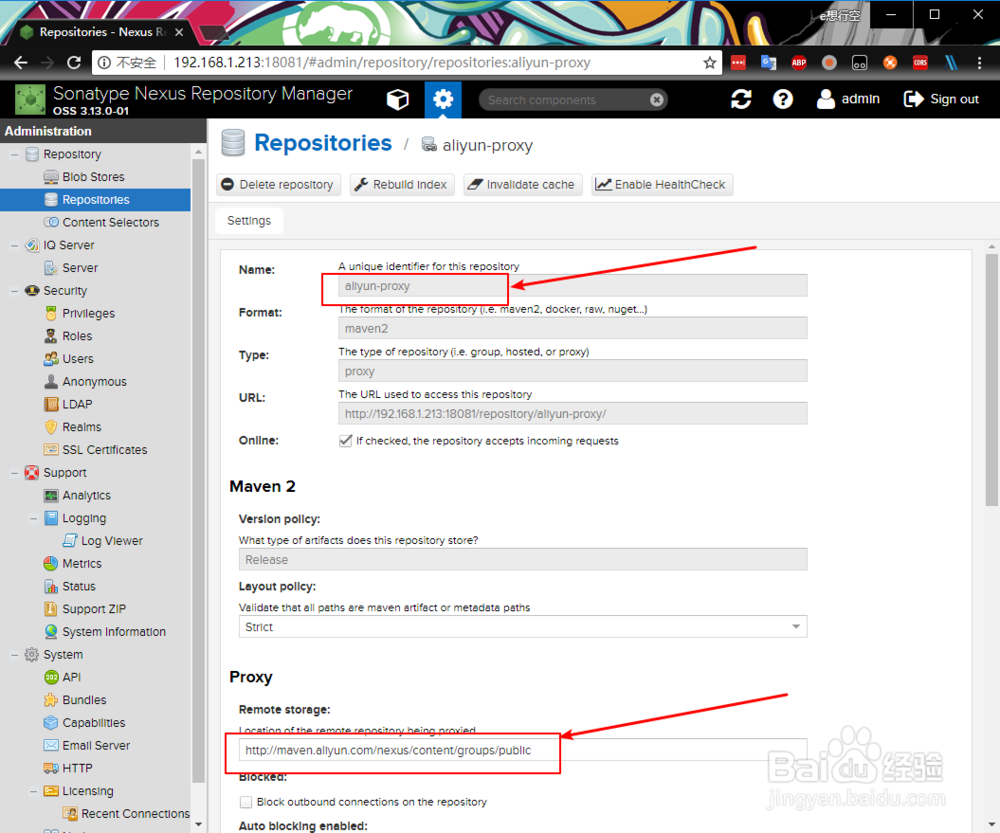Image resolution: width=1000 pixels, height=833 pixels.
Task: Click Enable HealthCheck button
Action: point(661,184)
